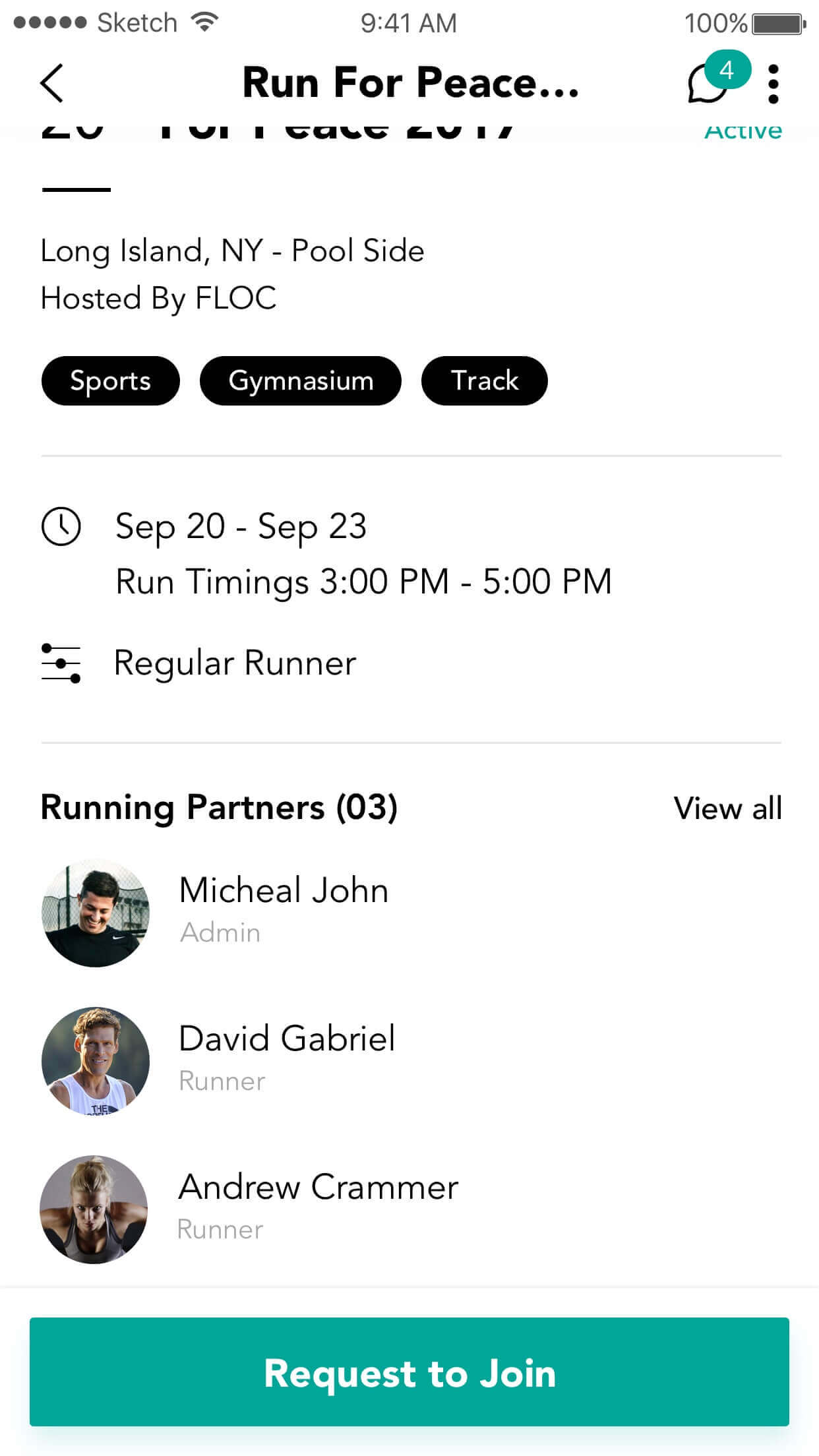Open the View all partners link
Image resolution: width=819 pixels, height=1456 pixels.
coord(727,808)
